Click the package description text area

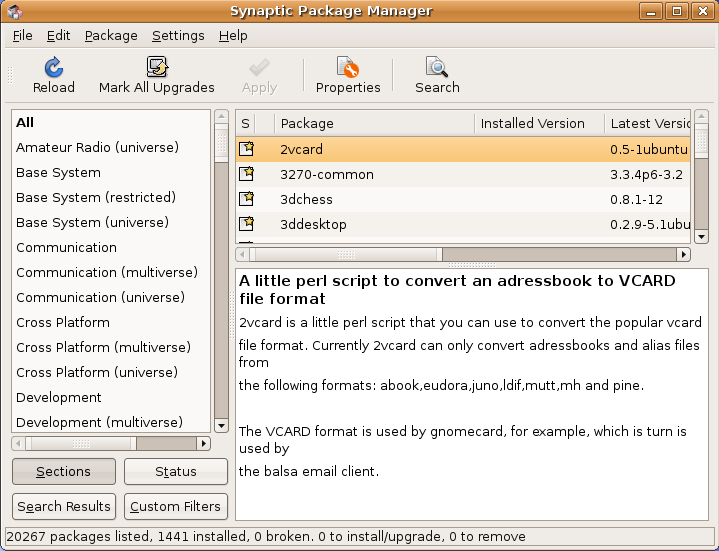point(472,394)
